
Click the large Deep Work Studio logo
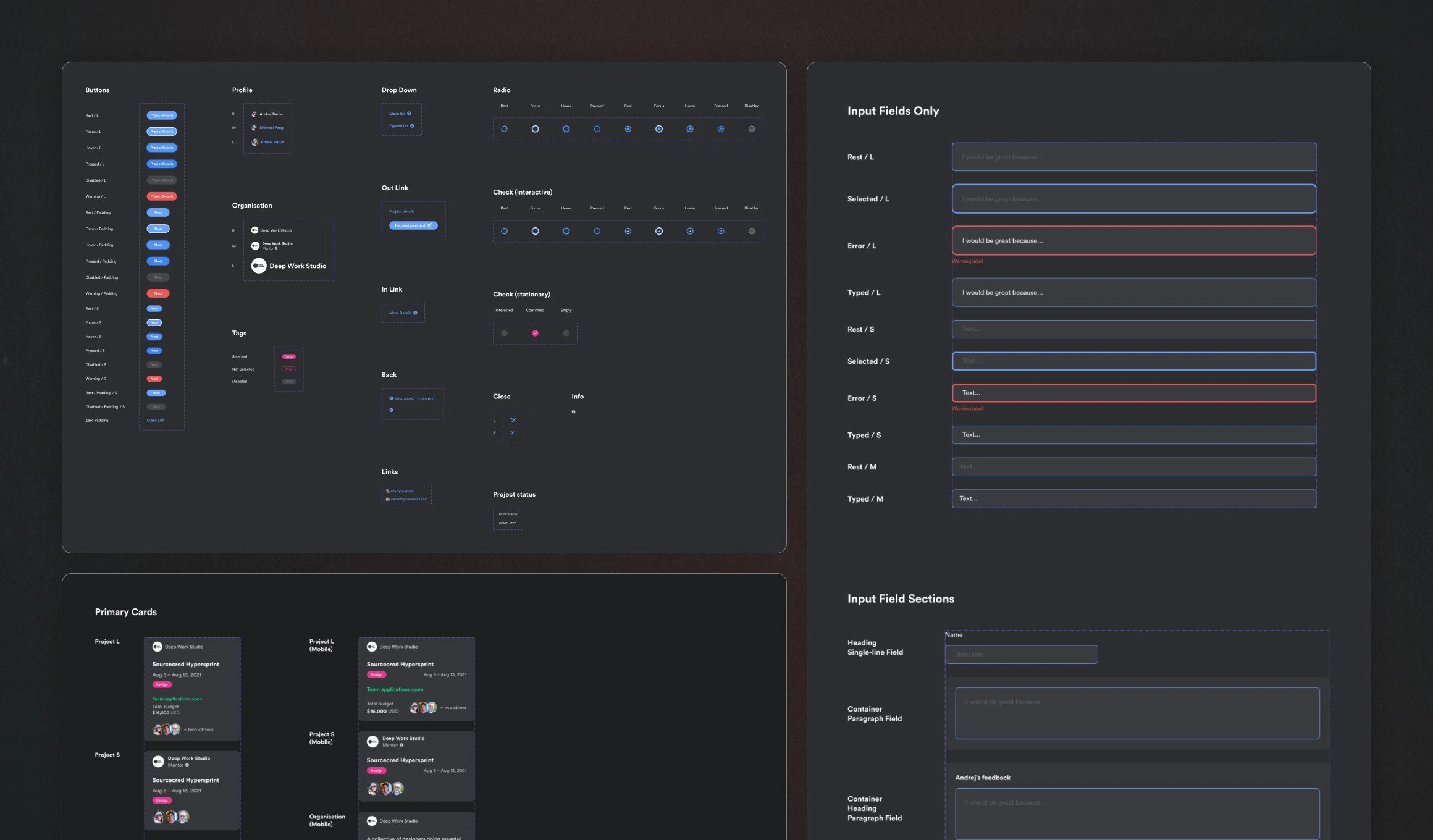tap(259, 266)
